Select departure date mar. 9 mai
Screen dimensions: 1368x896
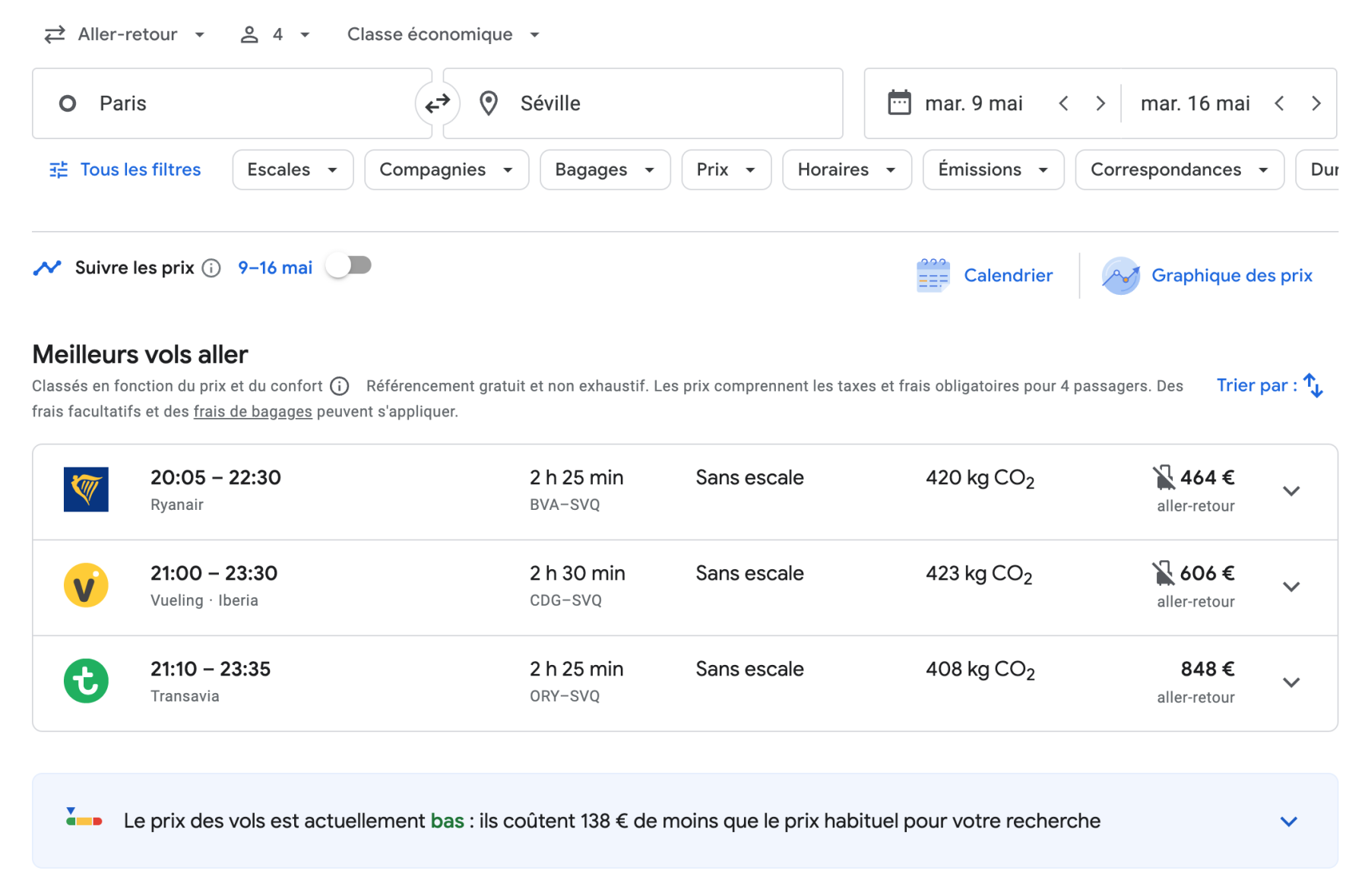[x=974, y=103]
